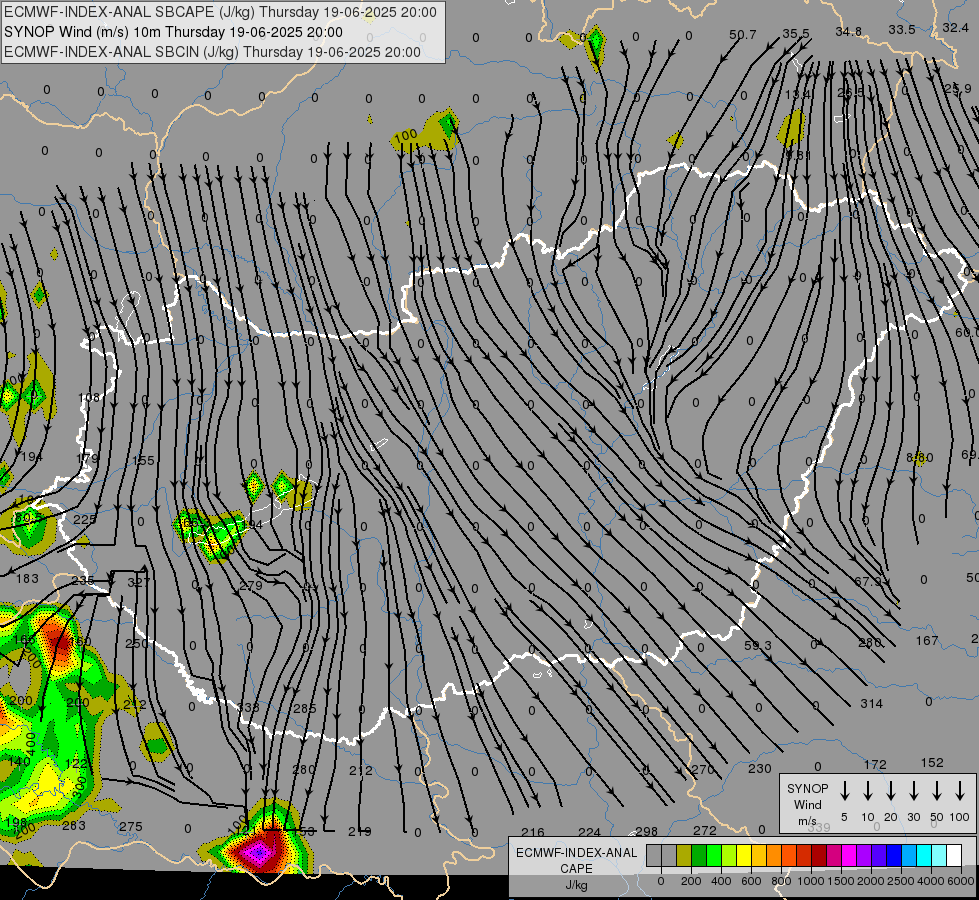Click the map value 275 at bottom left
Viewport: 979px width, 900px height.
coord(130,827)
